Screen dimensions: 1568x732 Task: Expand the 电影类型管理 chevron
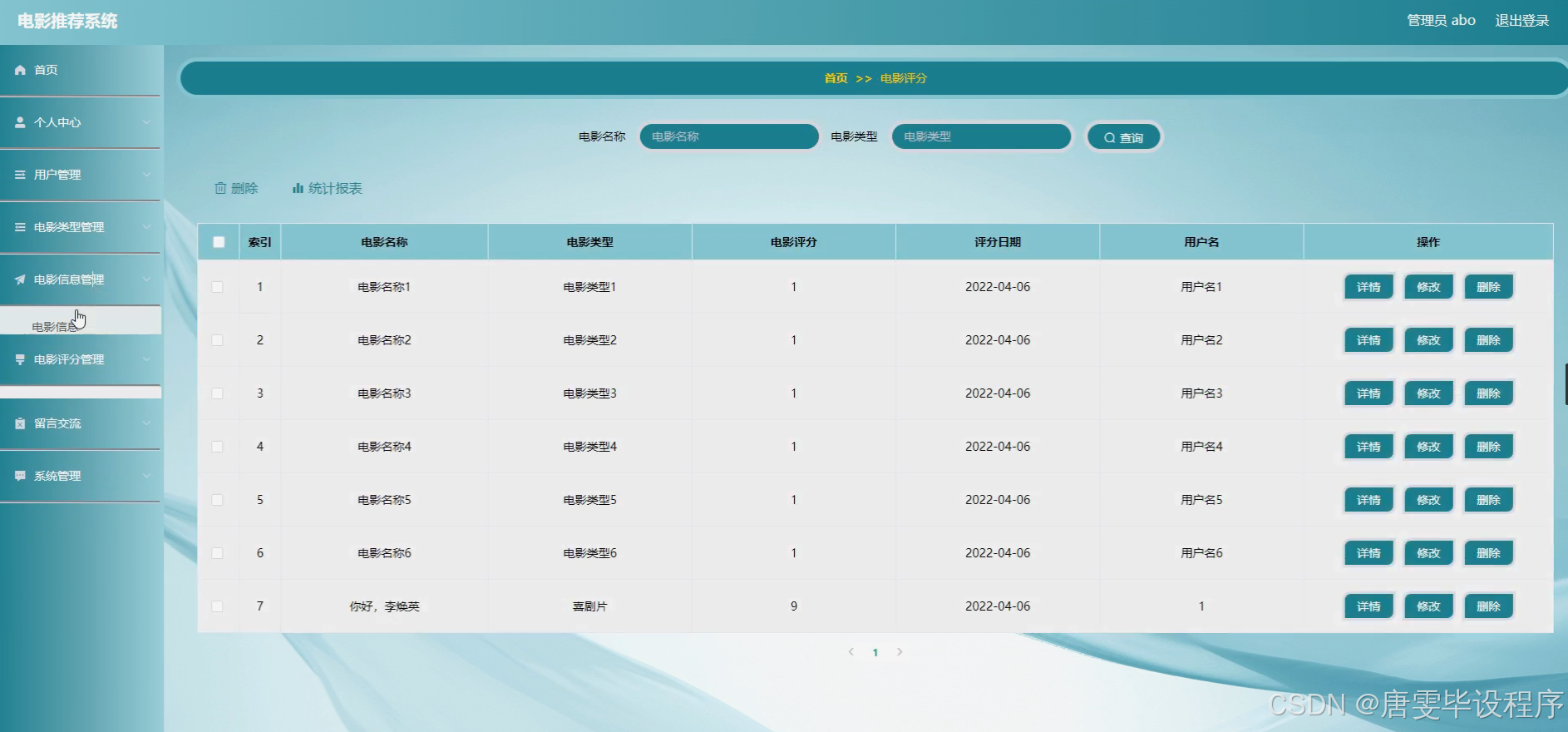coord(146,227)
